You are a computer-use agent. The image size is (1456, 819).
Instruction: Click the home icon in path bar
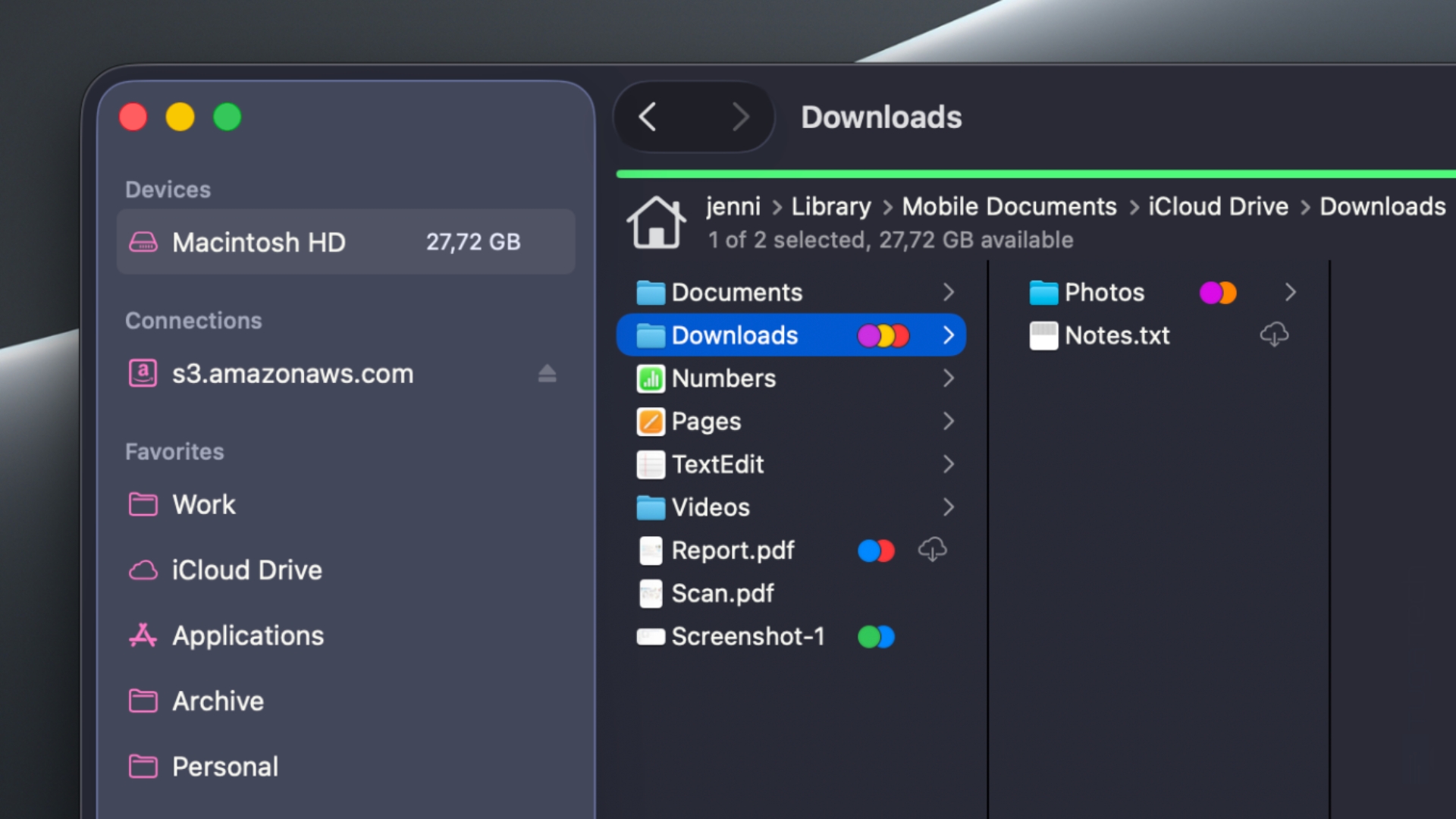(x=656, y=223)
